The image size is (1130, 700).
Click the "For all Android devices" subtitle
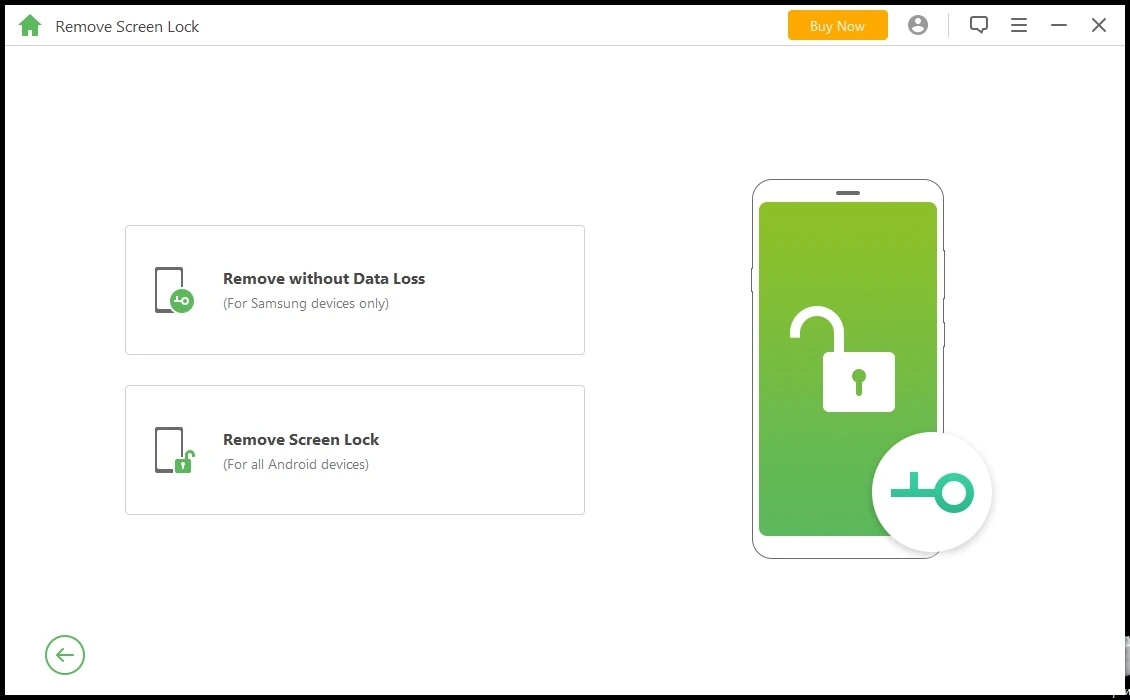295,464
